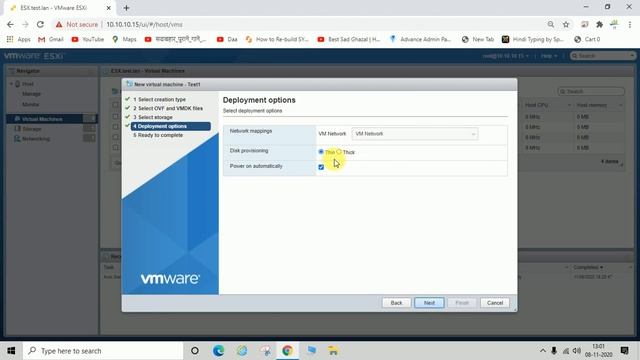This screenshot has height=360, width=640.
Task: Click the Not secure warning icon
Action: pyautogui.click(x=59, y=24)
